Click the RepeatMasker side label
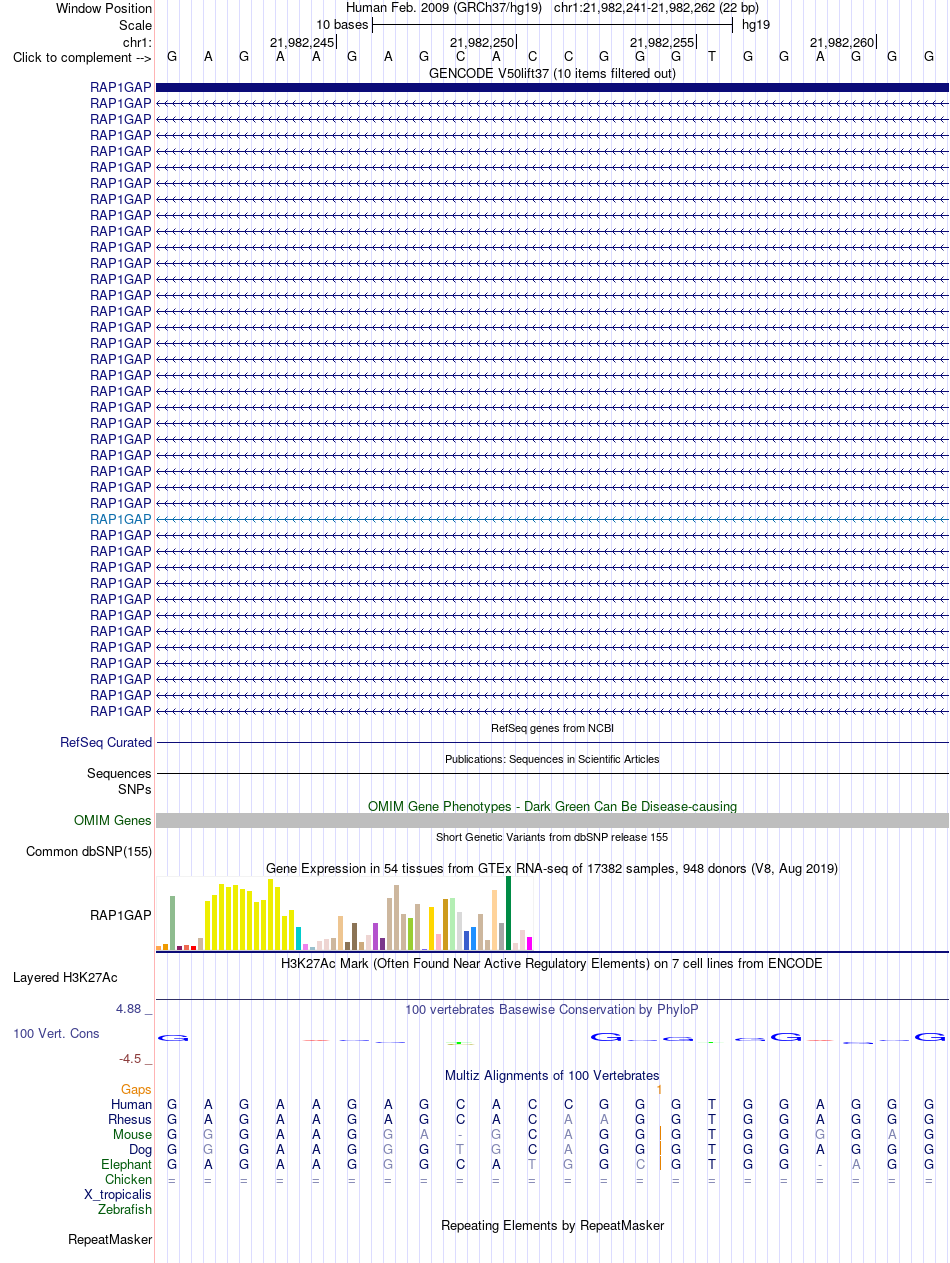This screenshot has height=1263, width=950. pos(110,1239)
